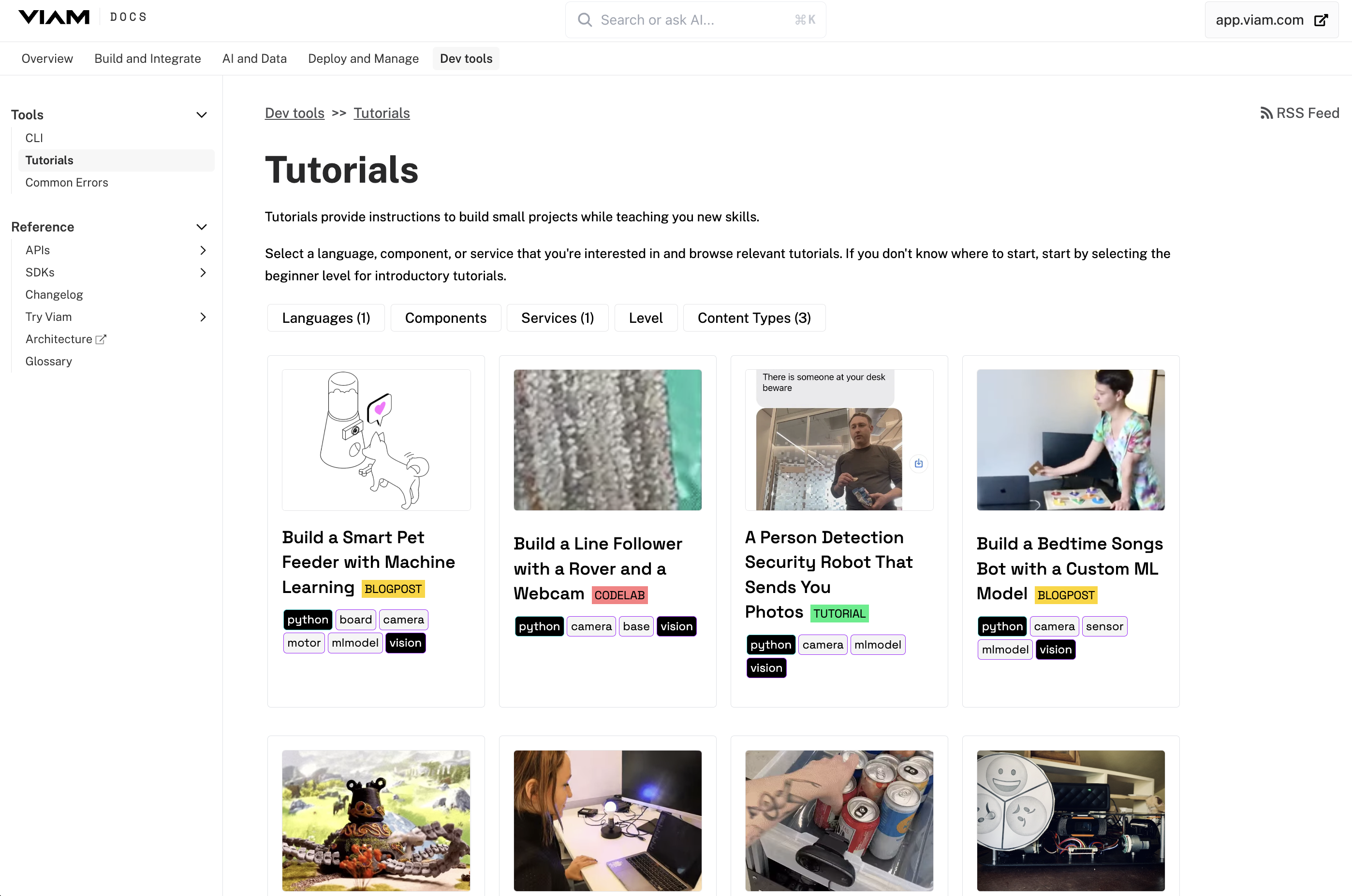Click the Architecture external link icon

(x=101, y=339)
